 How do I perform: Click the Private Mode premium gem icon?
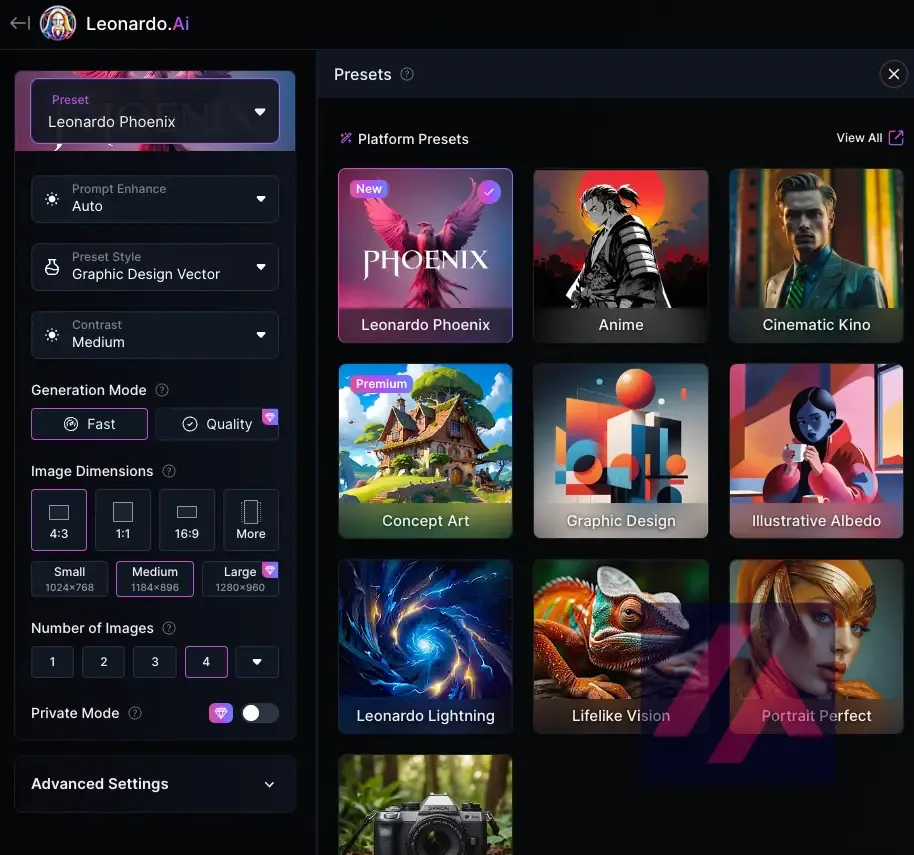221,713
